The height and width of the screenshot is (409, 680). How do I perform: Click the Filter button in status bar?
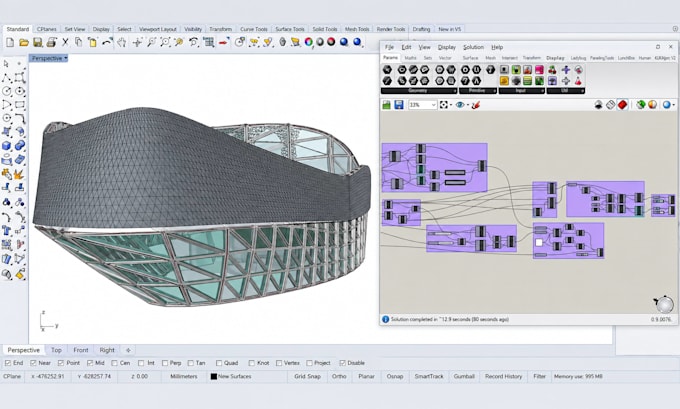(x=539, y=376)
